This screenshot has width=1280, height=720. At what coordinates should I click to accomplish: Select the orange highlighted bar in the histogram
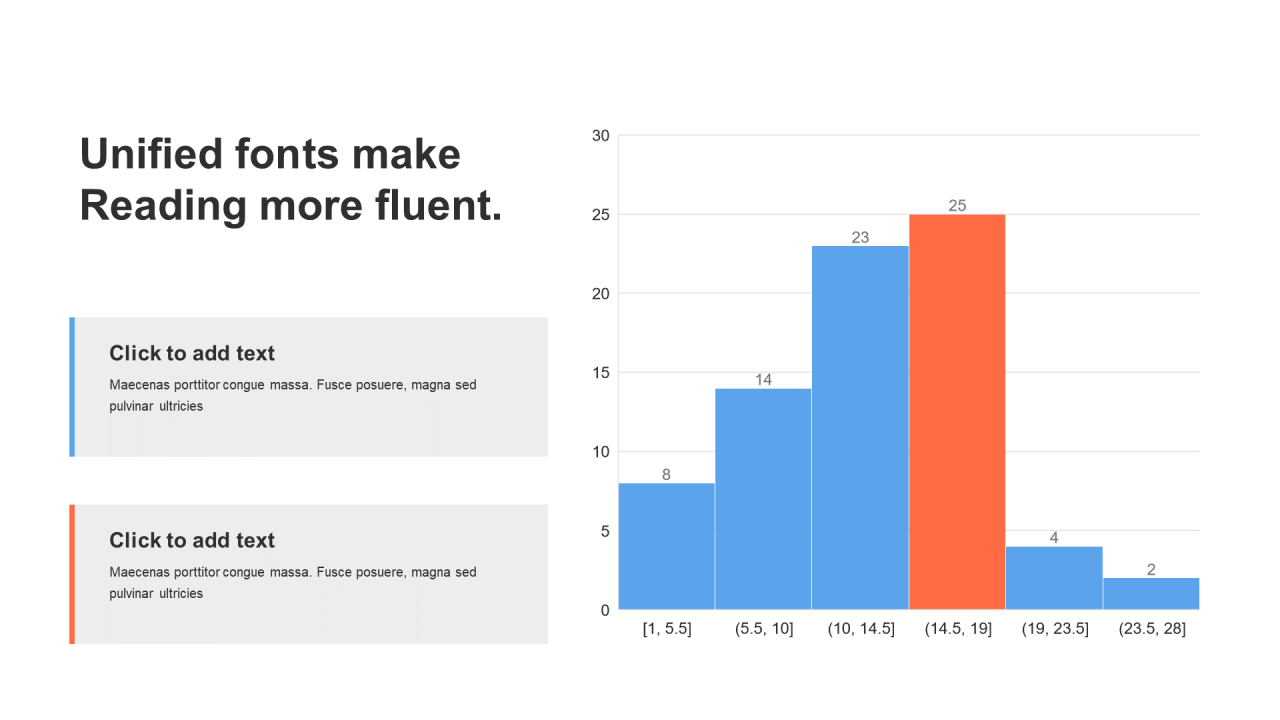pyautogui.click(x=957, y=412)
